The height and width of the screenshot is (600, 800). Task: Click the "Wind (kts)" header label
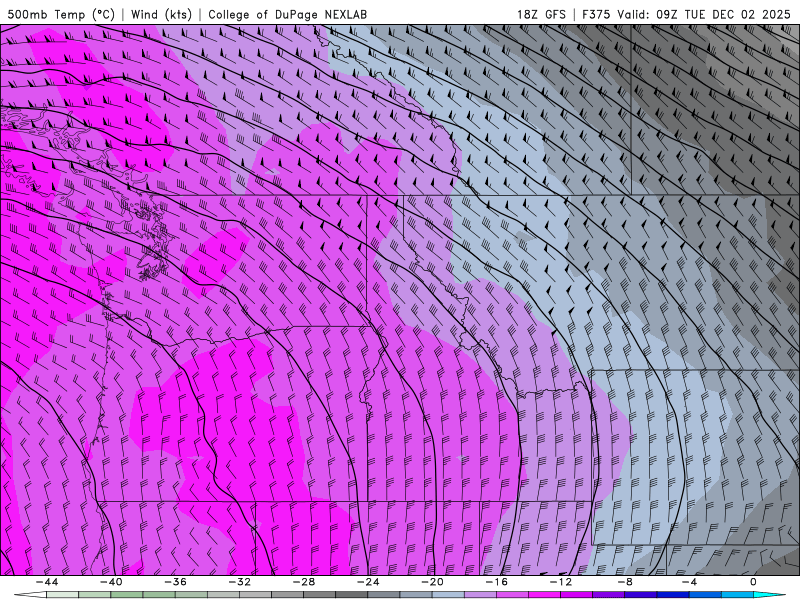(161, 15)
